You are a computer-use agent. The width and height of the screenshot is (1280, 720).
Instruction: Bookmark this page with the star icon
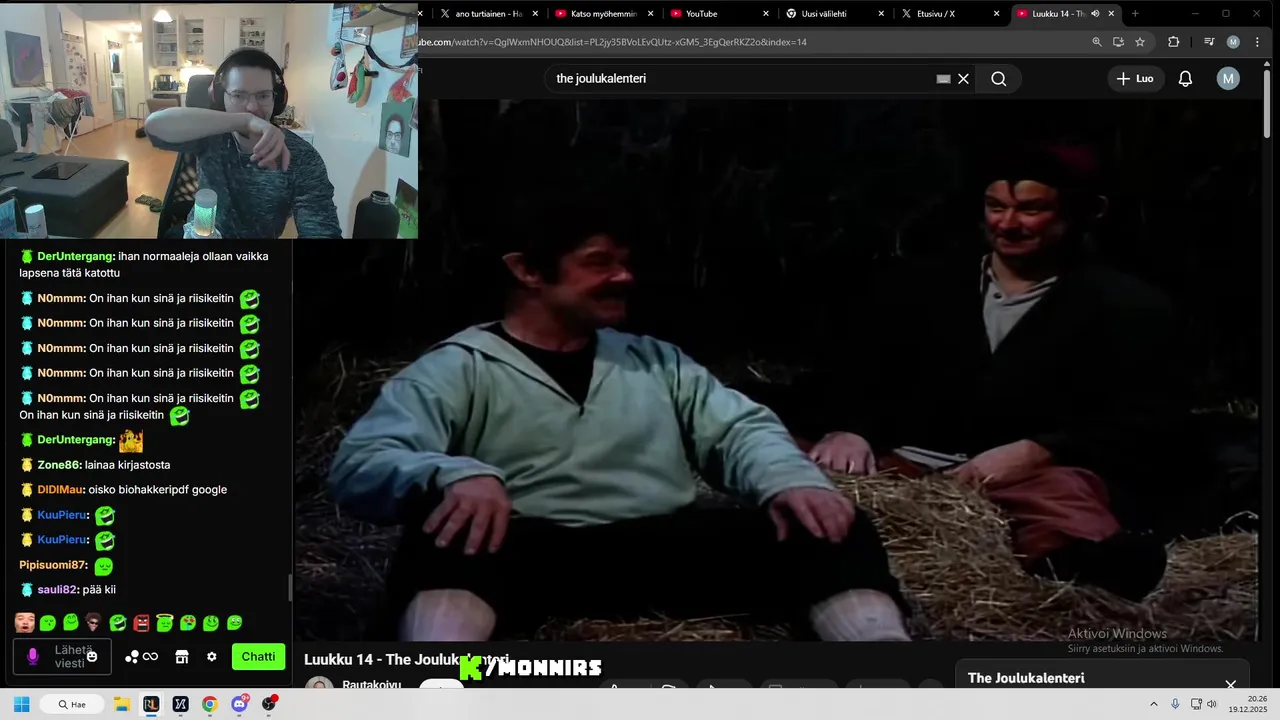click(x=1140, y=42)
